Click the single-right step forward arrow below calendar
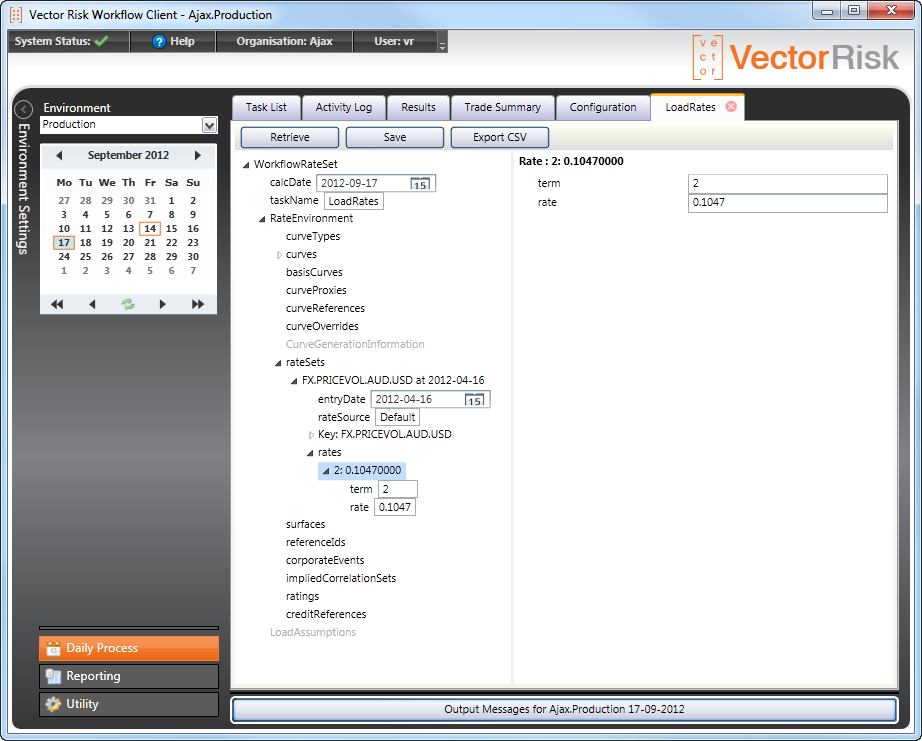This screenshot has width=922, height=741. (162, 304)
